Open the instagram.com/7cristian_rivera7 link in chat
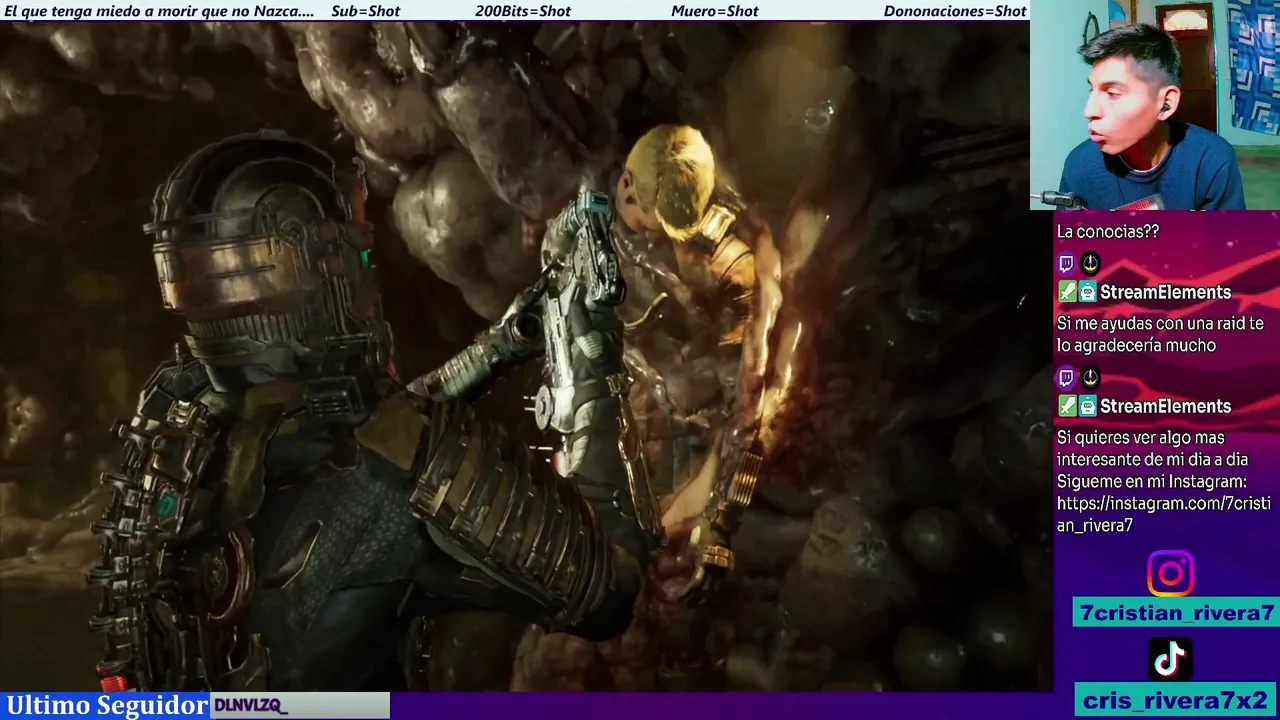Viewport: 1280px width, 720px height. coord(1164,514)
